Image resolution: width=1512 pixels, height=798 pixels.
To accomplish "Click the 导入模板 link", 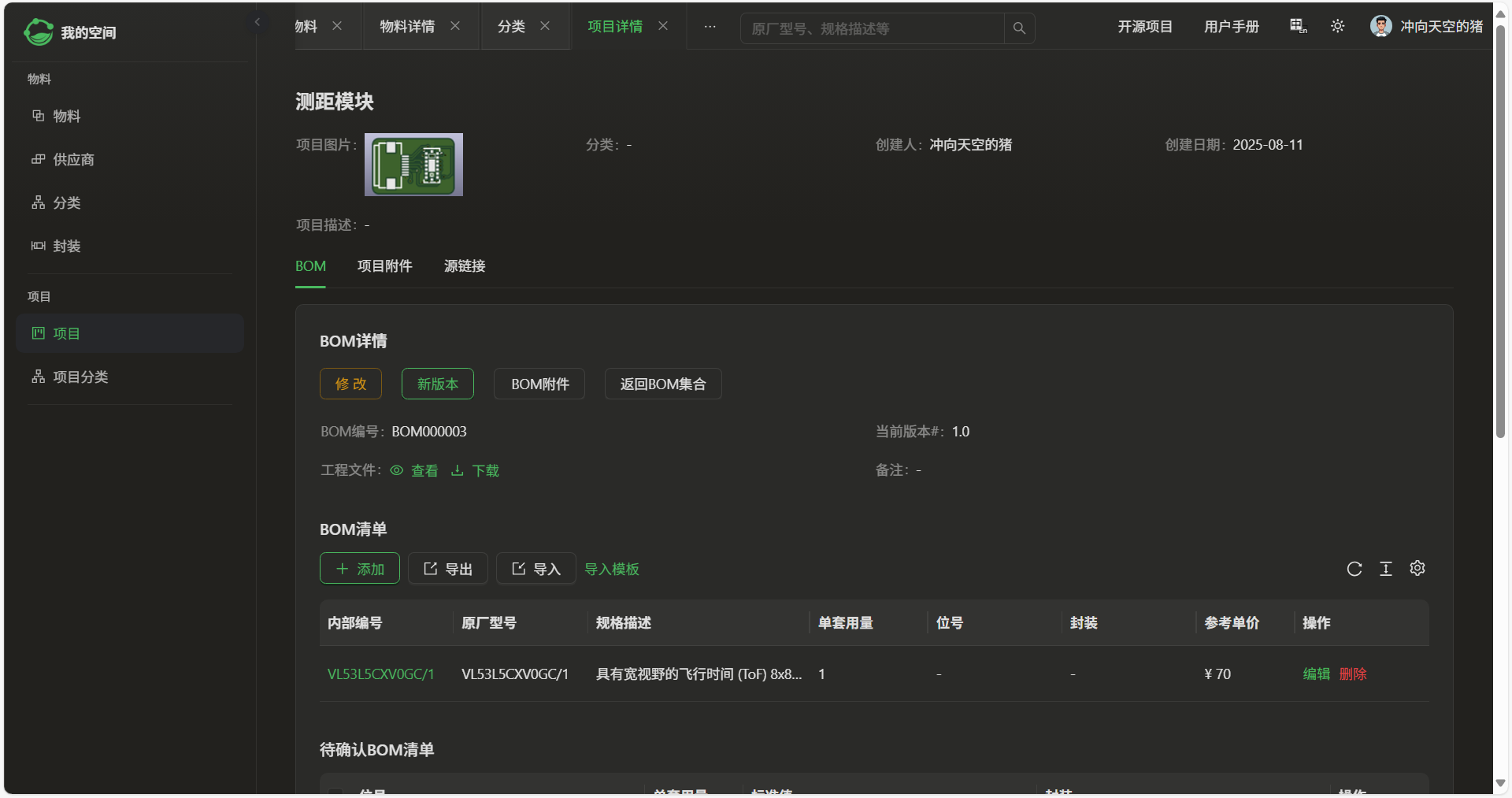I will (611, 569).
